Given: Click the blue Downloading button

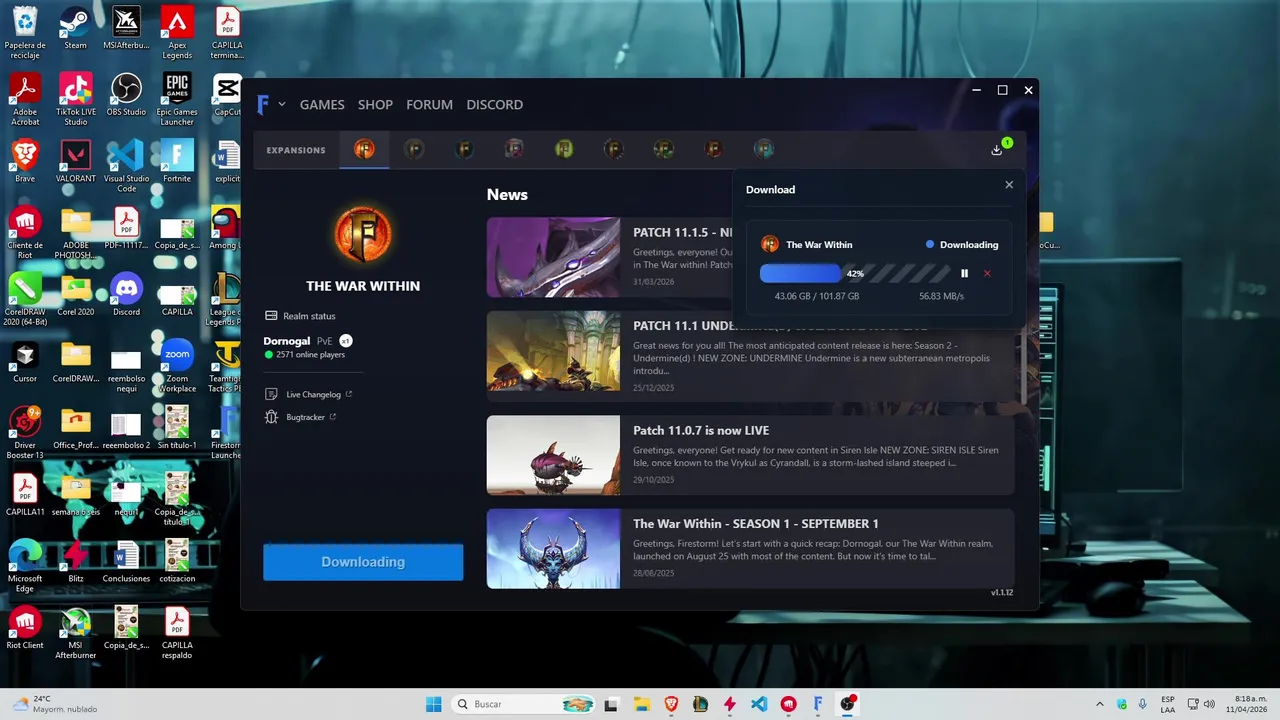Looking at the screenshot, I should 363,562.
